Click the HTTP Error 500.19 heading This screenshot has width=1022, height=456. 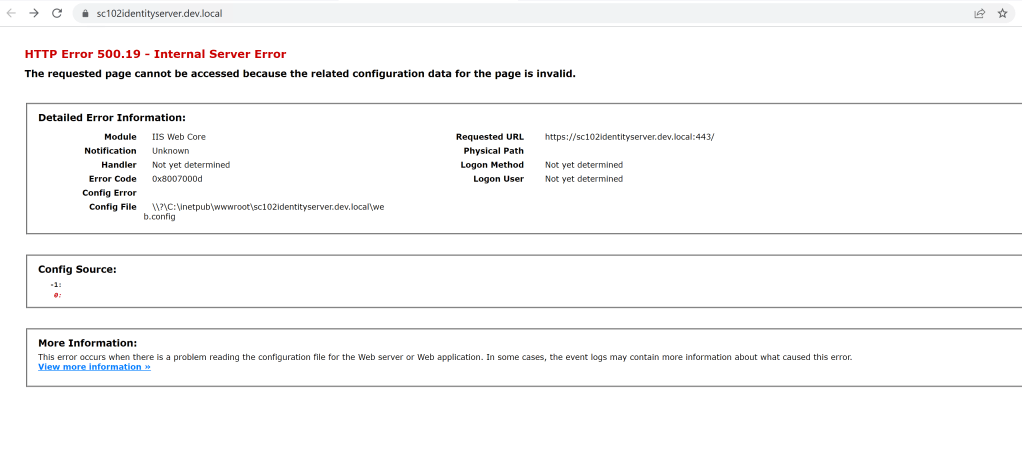[155, 54]
